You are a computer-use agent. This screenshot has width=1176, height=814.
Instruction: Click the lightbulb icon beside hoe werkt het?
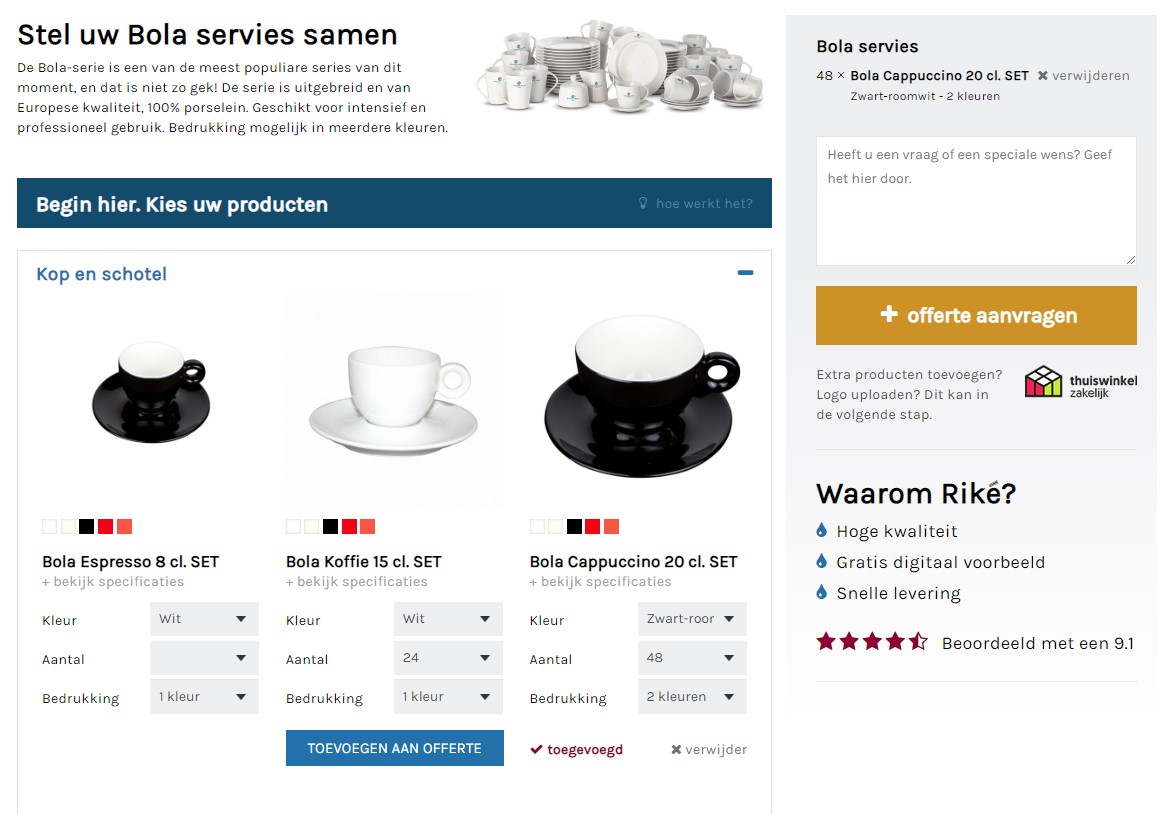point(643,203)
